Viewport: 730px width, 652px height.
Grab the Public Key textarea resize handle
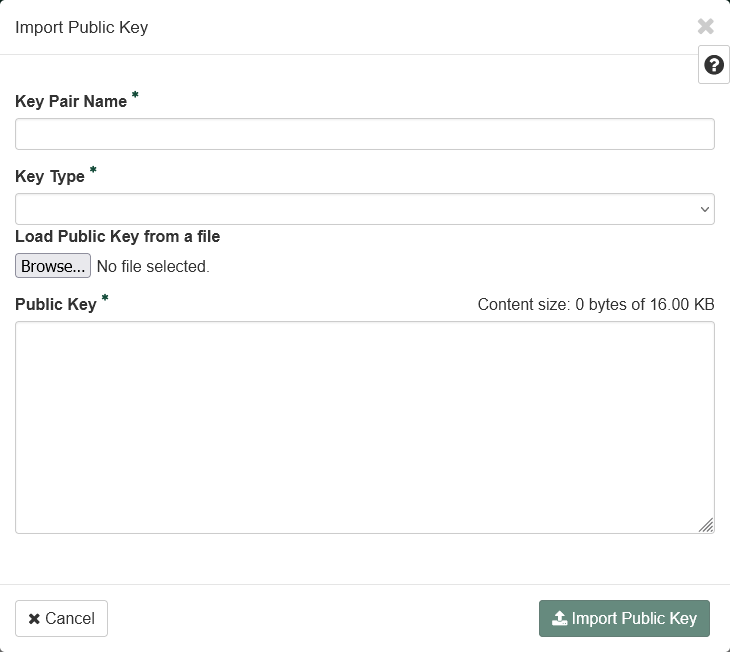click(x=706, y=525)
